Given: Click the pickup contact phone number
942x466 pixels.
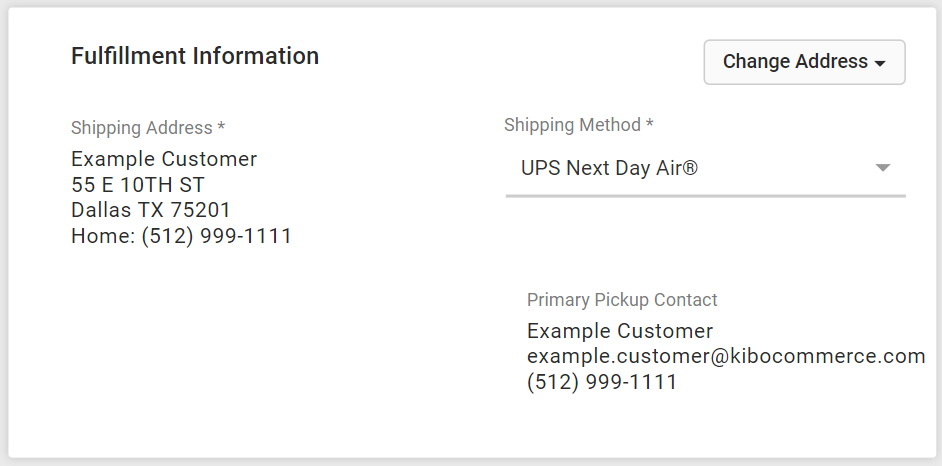Looking at the screenshot, I should 602,382.
